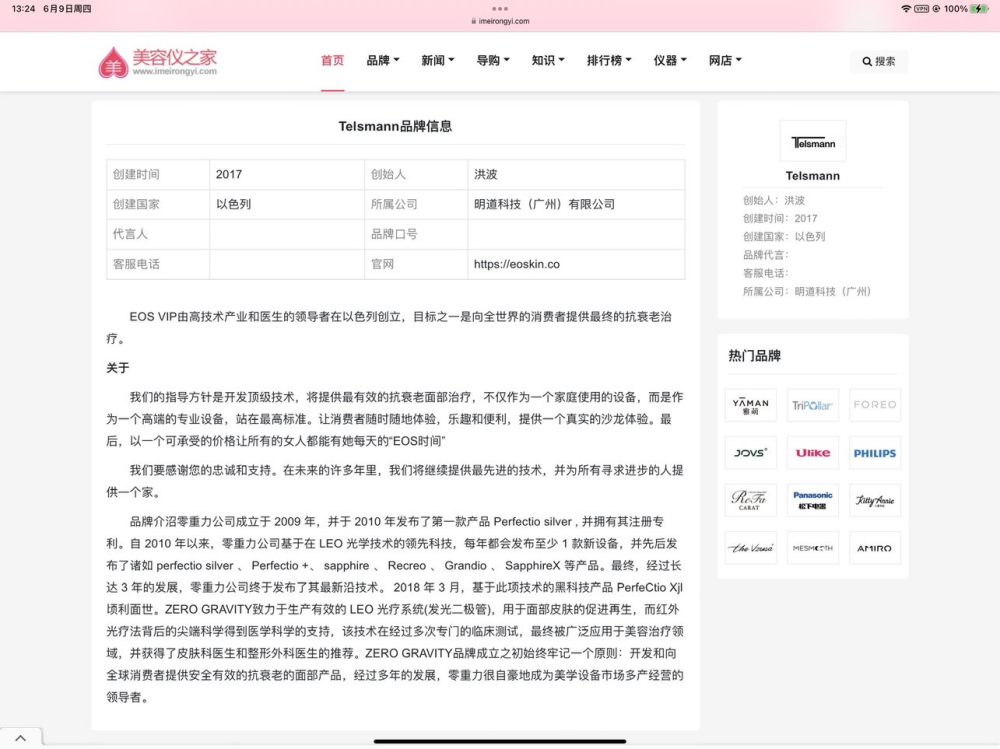The image size is (1000, 749).
Task: Expand the 网店 dropdown menu
Action: pos(725,61)
